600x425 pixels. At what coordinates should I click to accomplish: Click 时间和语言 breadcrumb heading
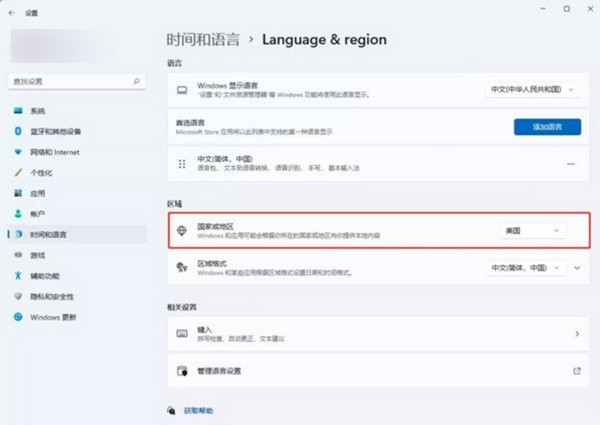coord(203,40)
